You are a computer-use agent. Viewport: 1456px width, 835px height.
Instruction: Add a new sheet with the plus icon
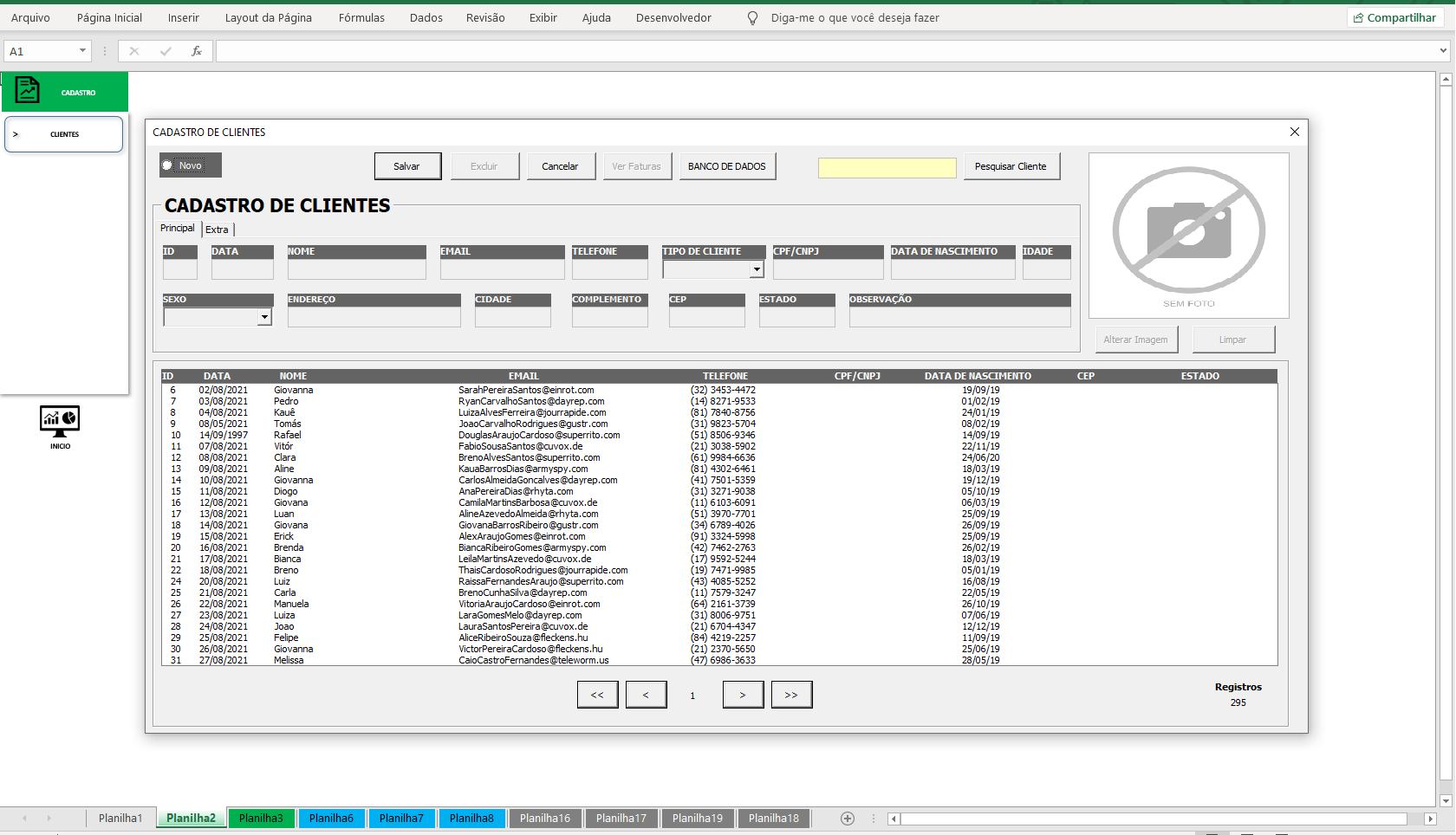pos(848,819)
